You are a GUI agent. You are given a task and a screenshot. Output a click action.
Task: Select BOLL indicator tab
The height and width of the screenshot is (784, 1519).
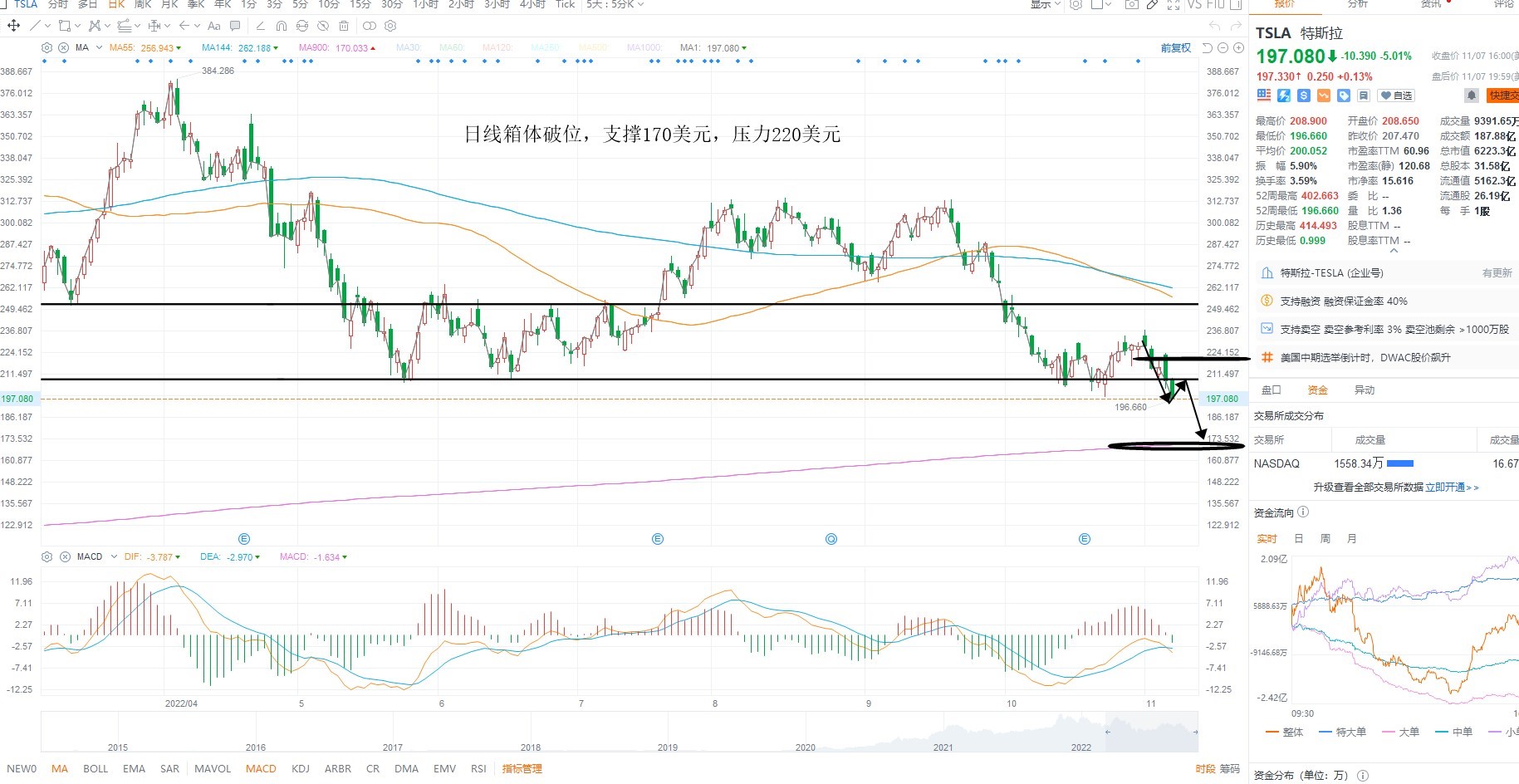click(x=96, y=768)
